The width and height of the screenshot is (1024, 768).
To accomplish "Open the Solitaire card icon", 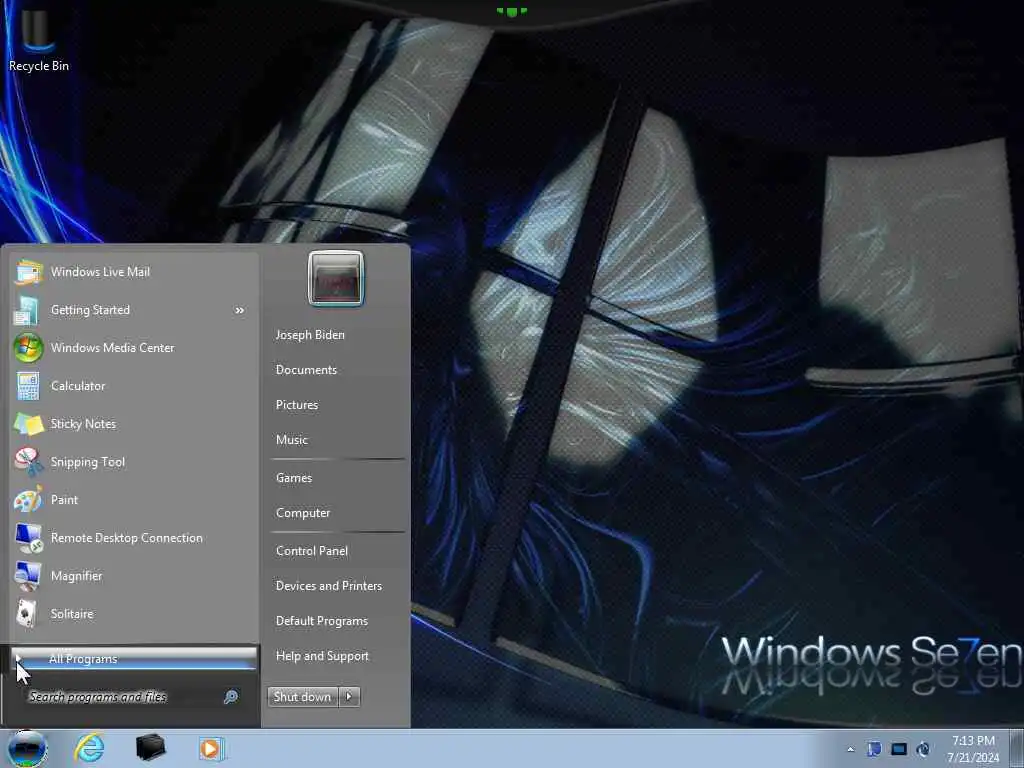I will coord(26,613).
